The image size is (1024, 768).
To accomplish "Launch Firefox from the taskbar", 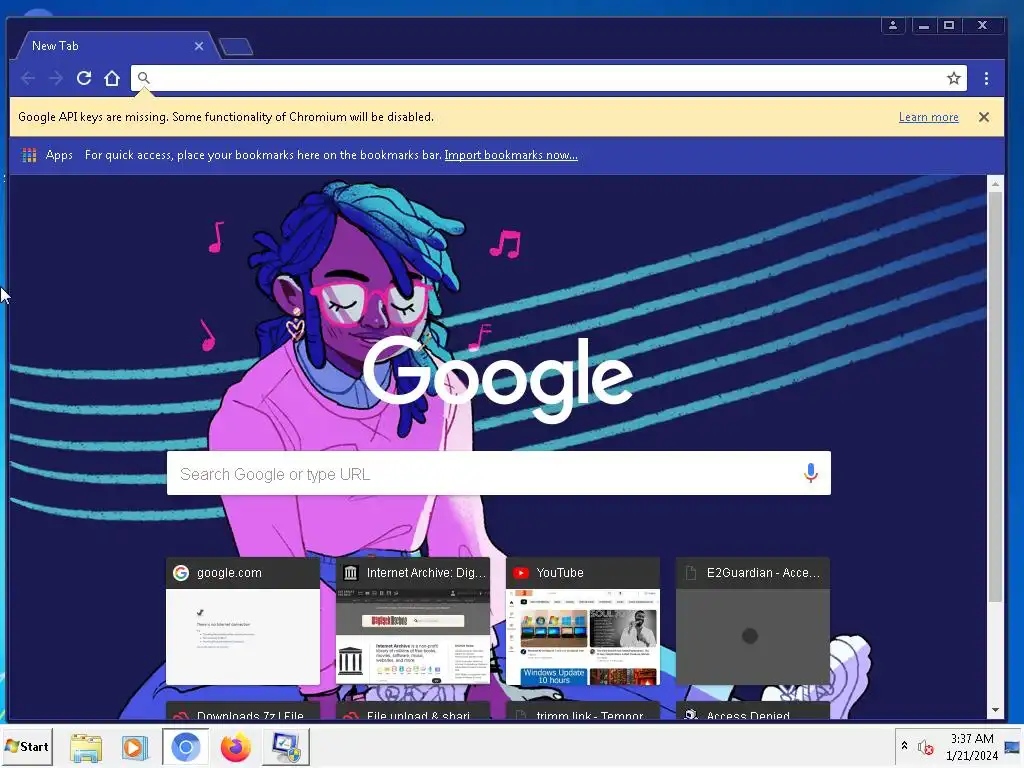I will 235,747.
